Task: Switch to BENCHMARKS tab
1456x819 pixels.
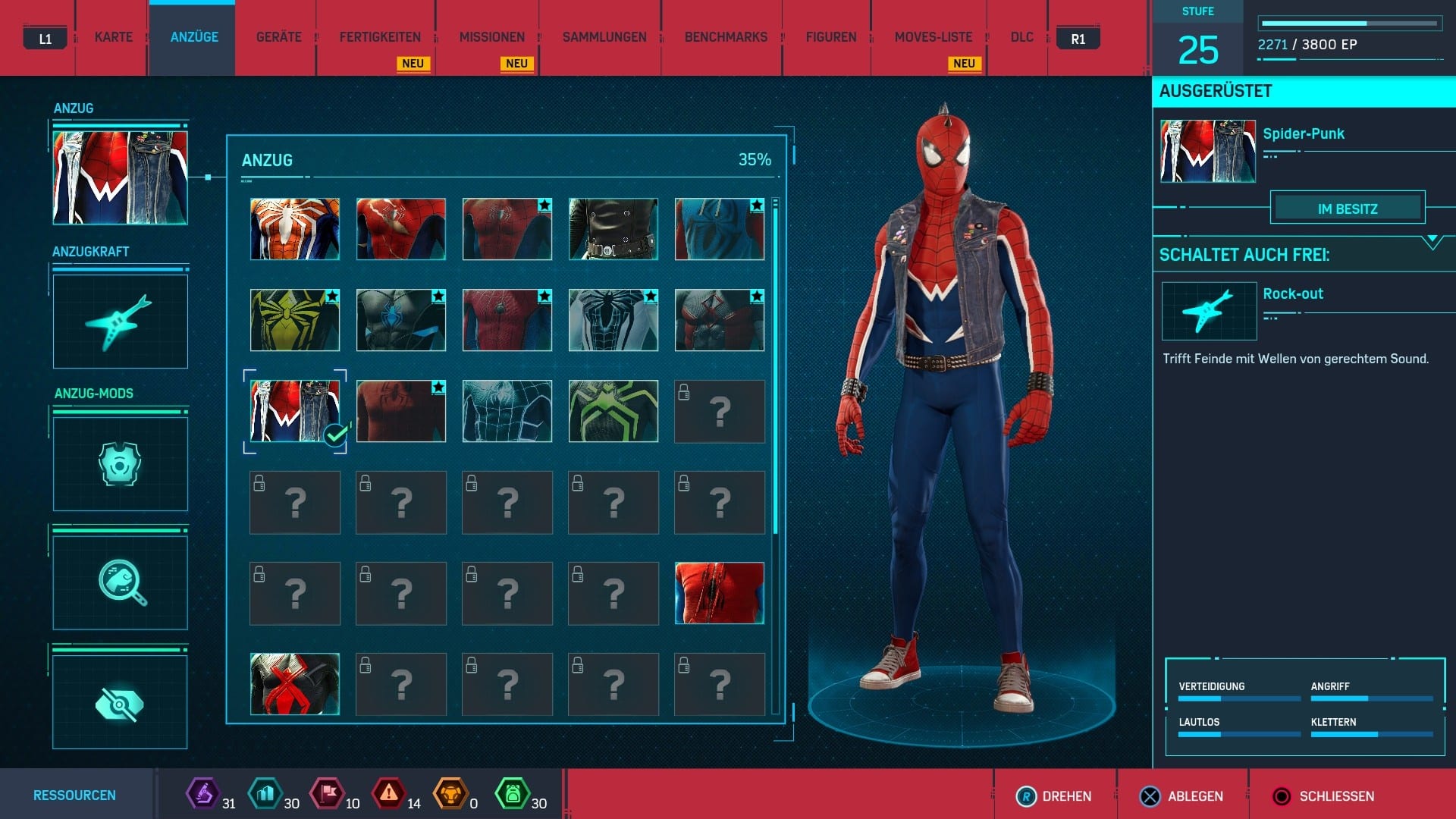Action: click(x=726, y=37)
